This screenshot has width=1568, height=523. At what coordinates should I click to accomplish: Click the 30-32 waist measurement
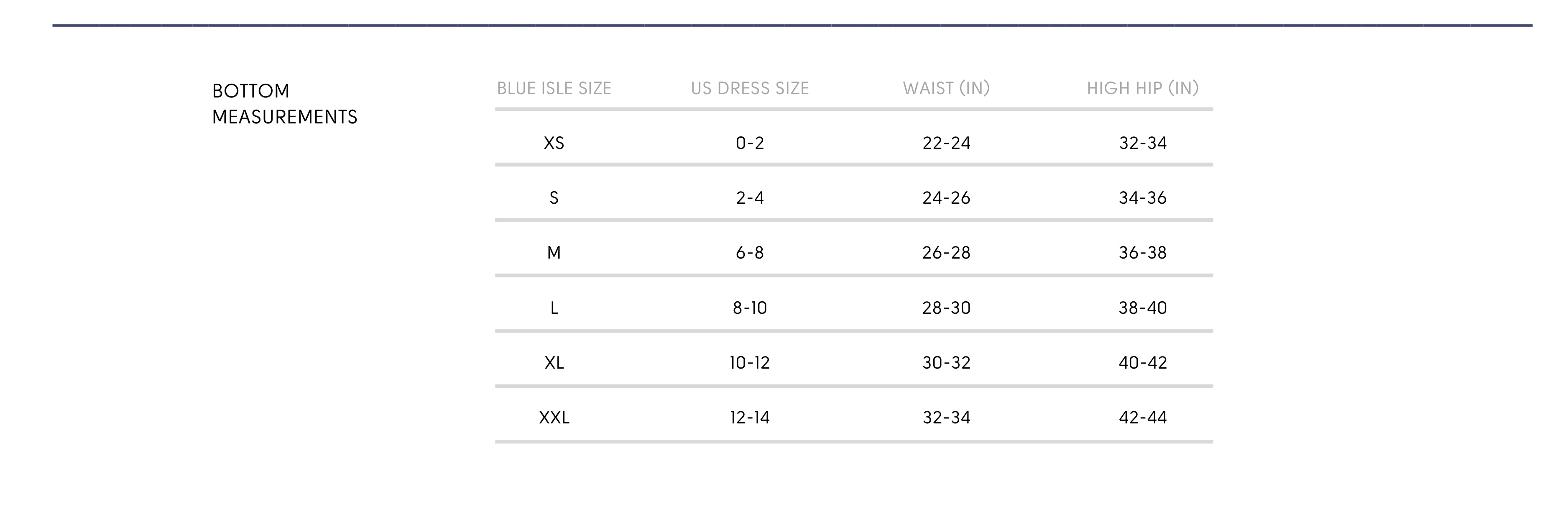tap(946, 363)
